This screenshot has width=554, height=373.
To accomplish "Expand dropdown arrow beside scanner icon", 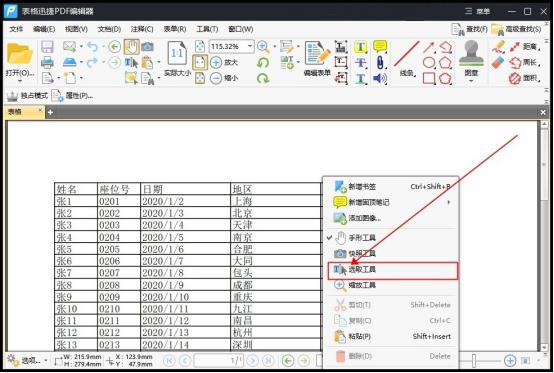I will coord(81,63).
